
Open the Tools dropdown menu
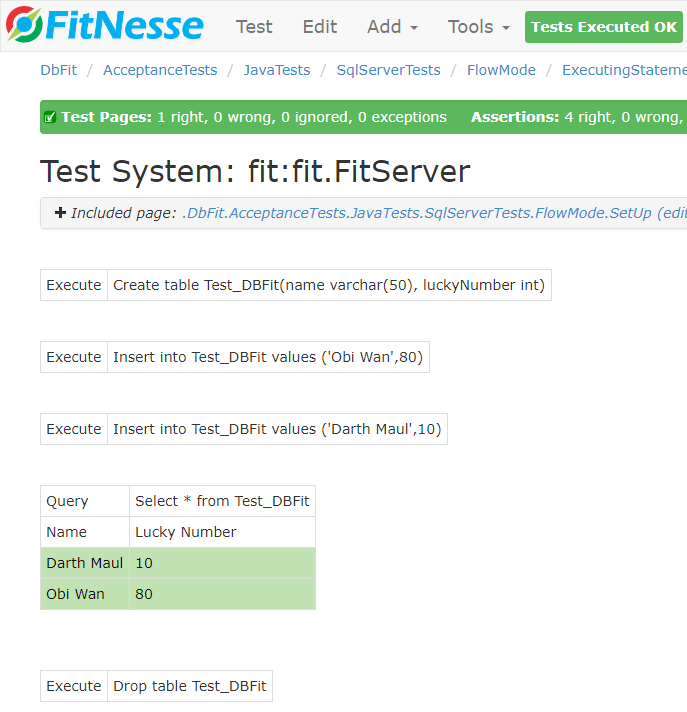478,27
